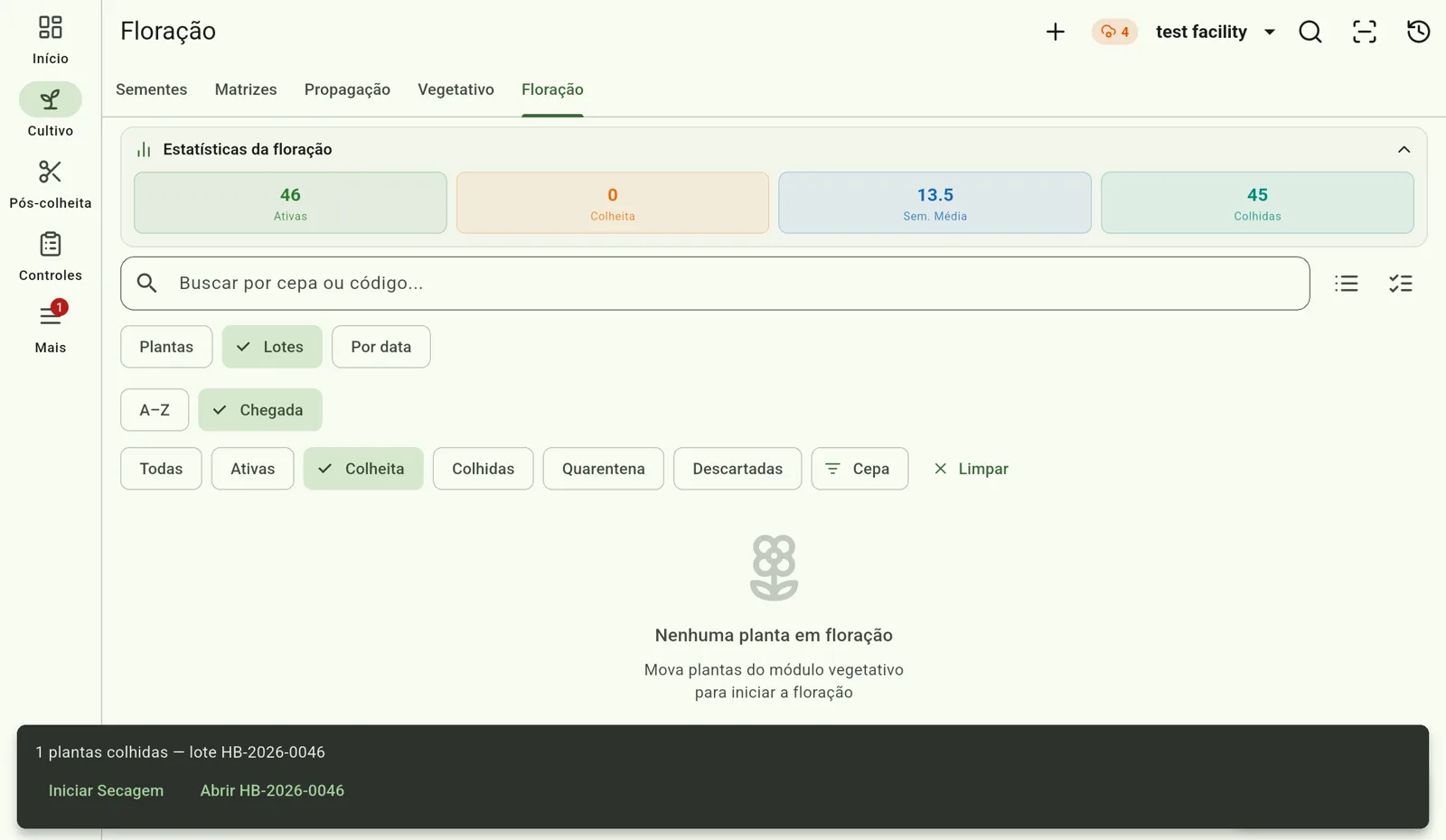Open the Mais menu icon
Image resolution: width=1446 pixels, height=840 pixels.
click(51, 315)
